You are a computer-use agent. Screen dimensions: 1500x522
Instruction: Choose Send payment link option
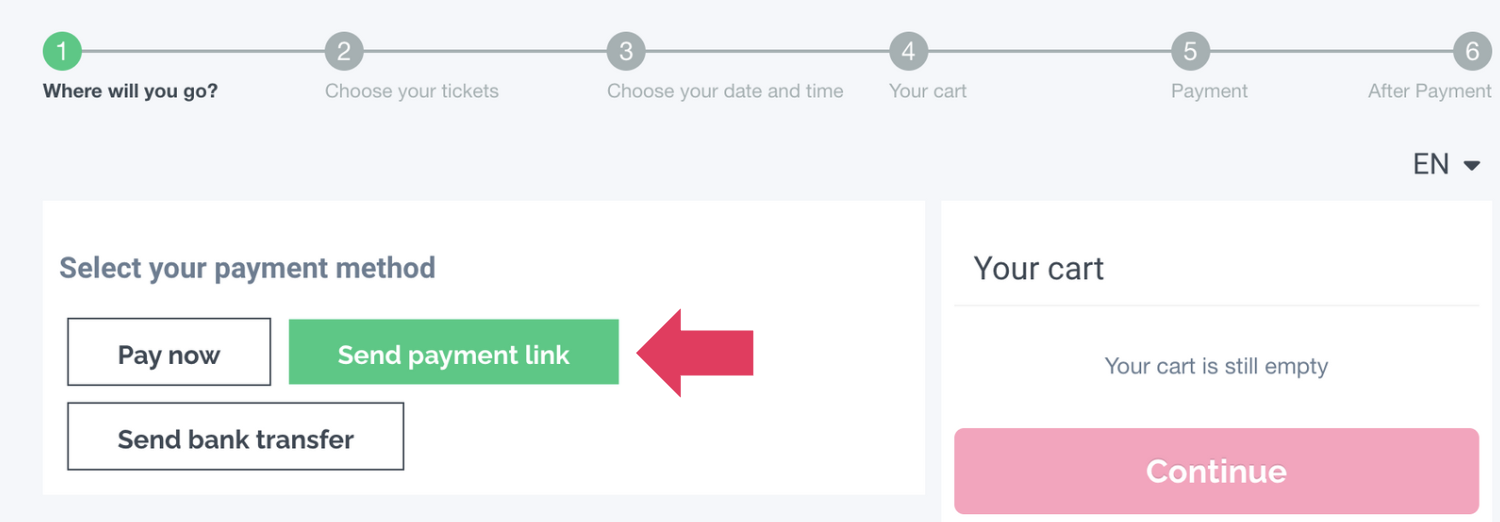coord(454,352)
